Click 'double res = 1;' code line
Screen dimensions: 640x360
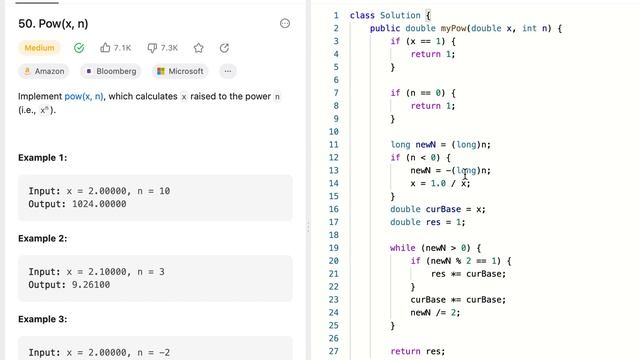click(428, 222)
